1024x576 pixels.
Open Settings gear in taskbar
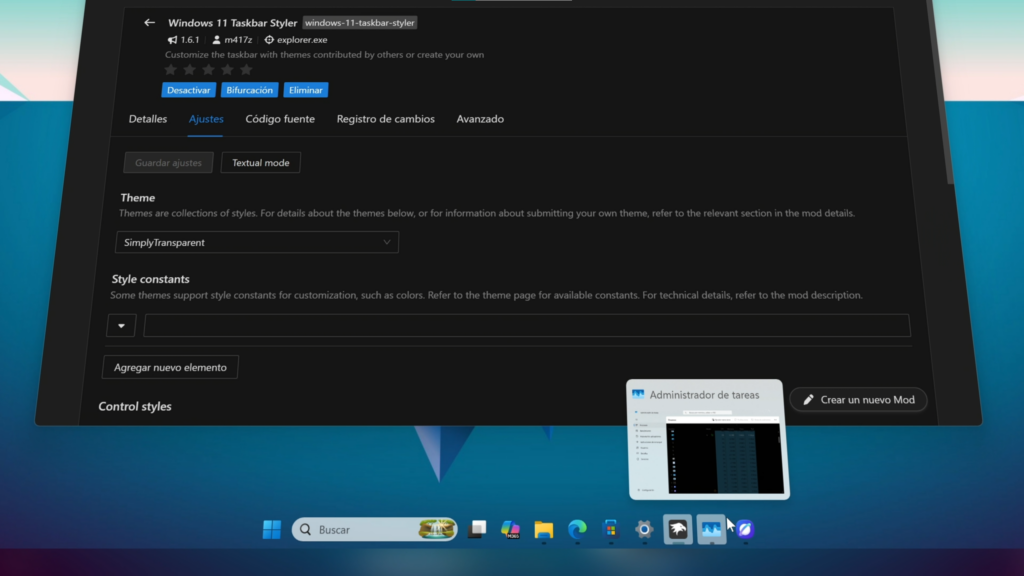tap(644, 529)
